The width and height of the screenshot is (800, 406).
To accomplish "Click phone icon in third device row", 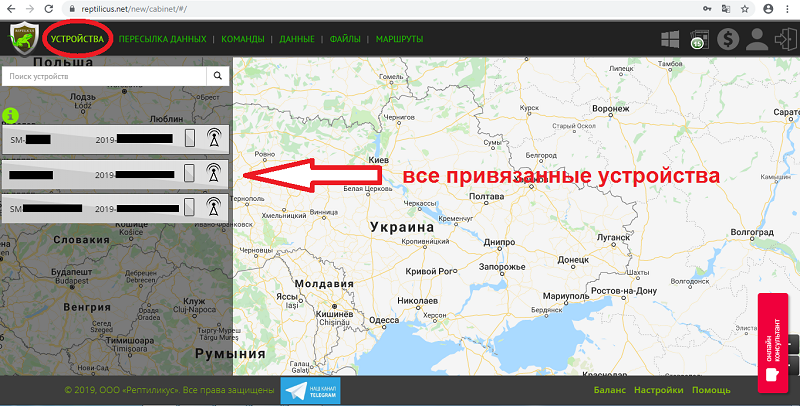I will [189, 207].
